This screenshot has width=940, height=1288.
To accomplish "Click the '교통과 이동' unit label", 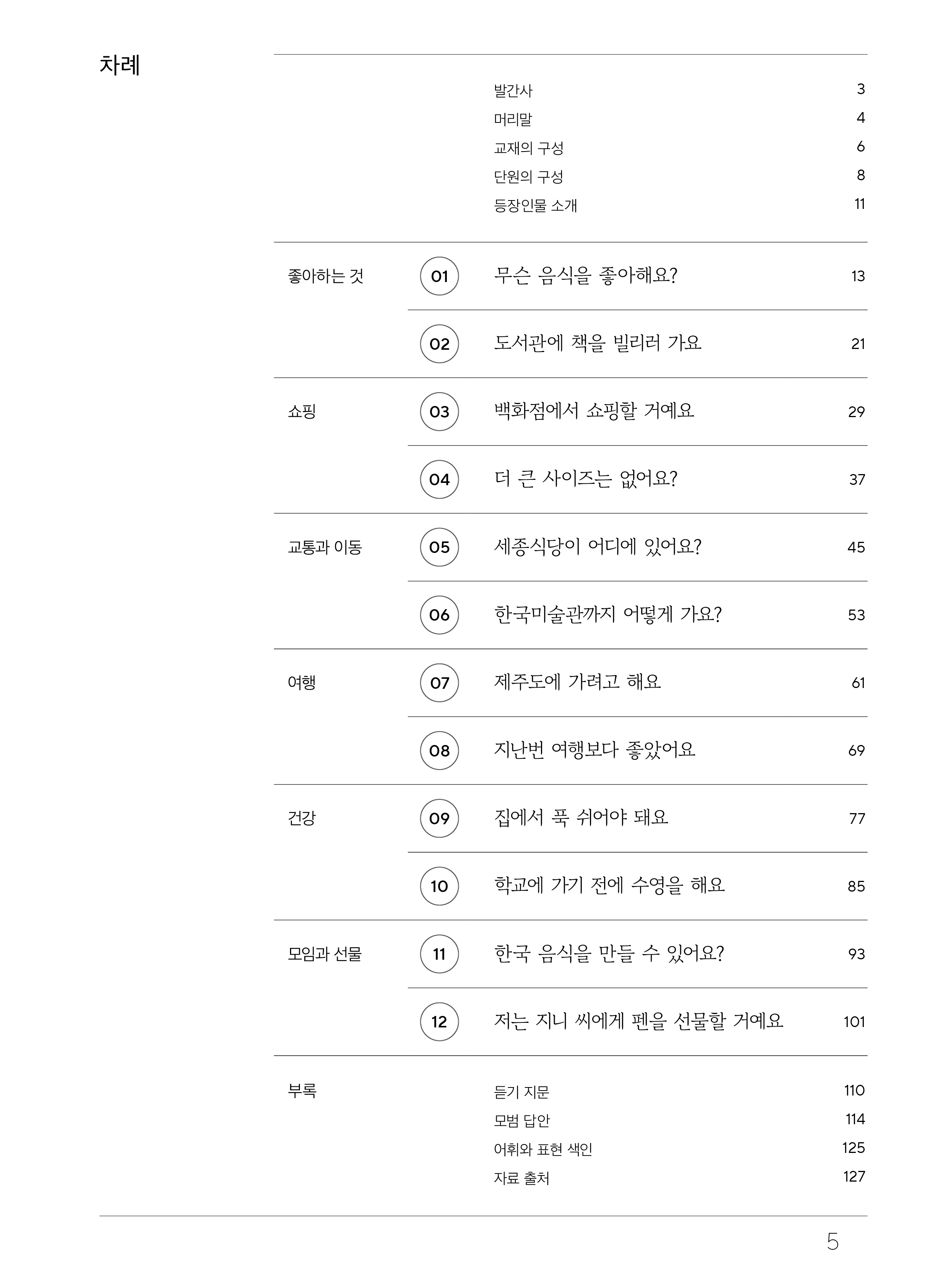I will [325, 548].
